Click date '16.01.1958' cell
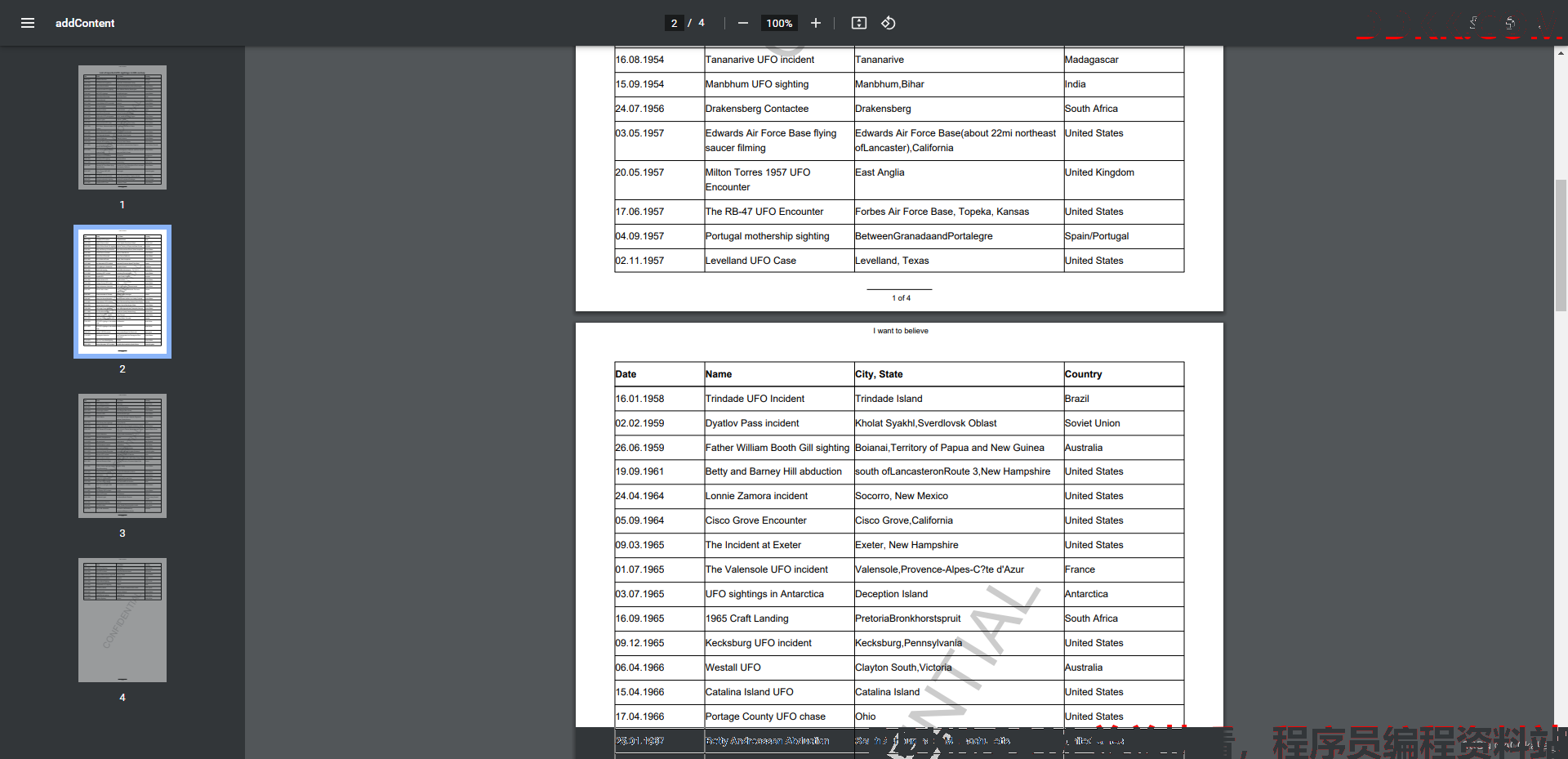Image resolution: width=1568 pixels, height=759 pixels. click(659, 399)
